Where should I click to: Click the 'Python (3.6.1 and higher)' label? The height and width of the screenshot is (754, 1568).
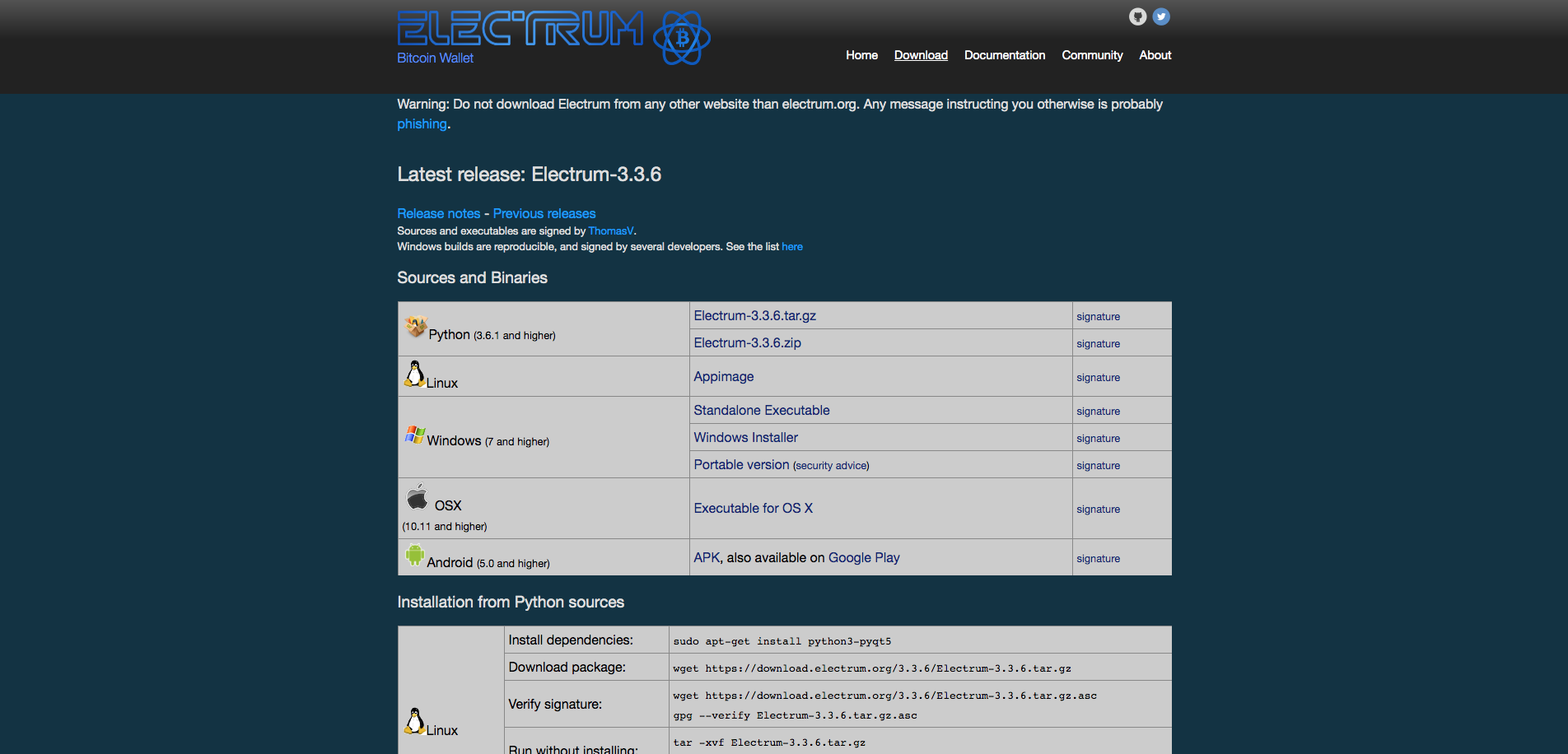coord(492,335)
